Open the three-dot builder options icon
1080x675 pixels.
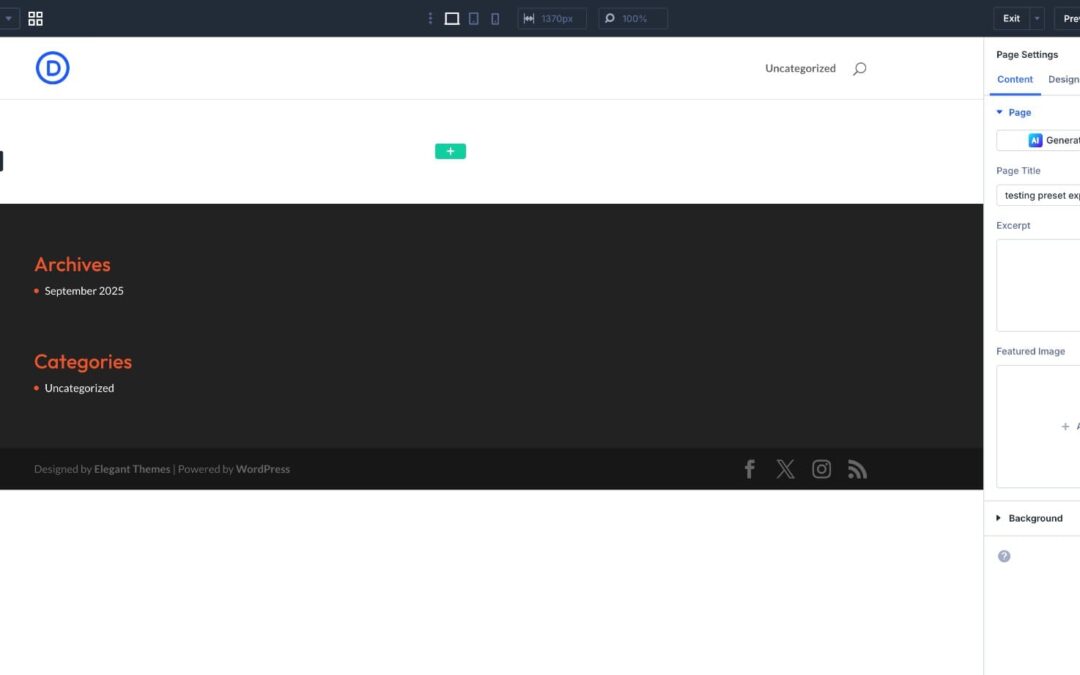click(x=430, y=17)
